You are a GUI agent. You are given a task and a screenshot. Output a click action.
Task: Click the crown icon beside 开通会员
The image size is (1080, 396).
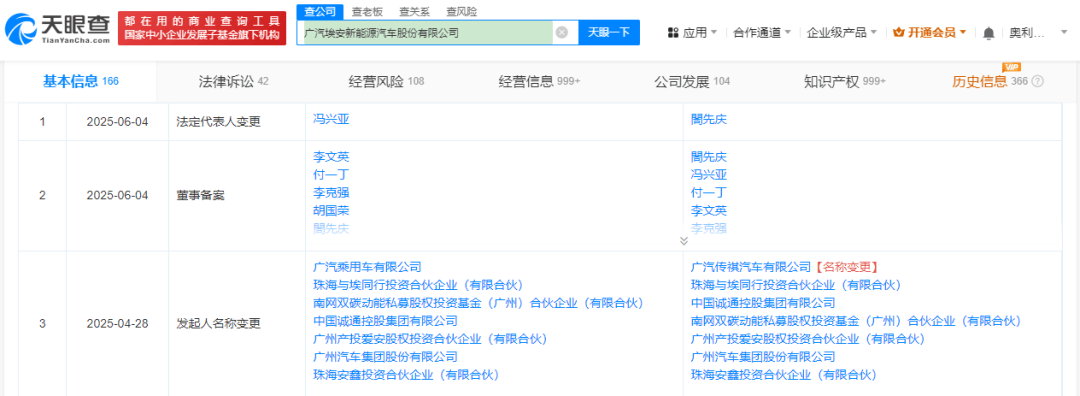tap(898, 32)
